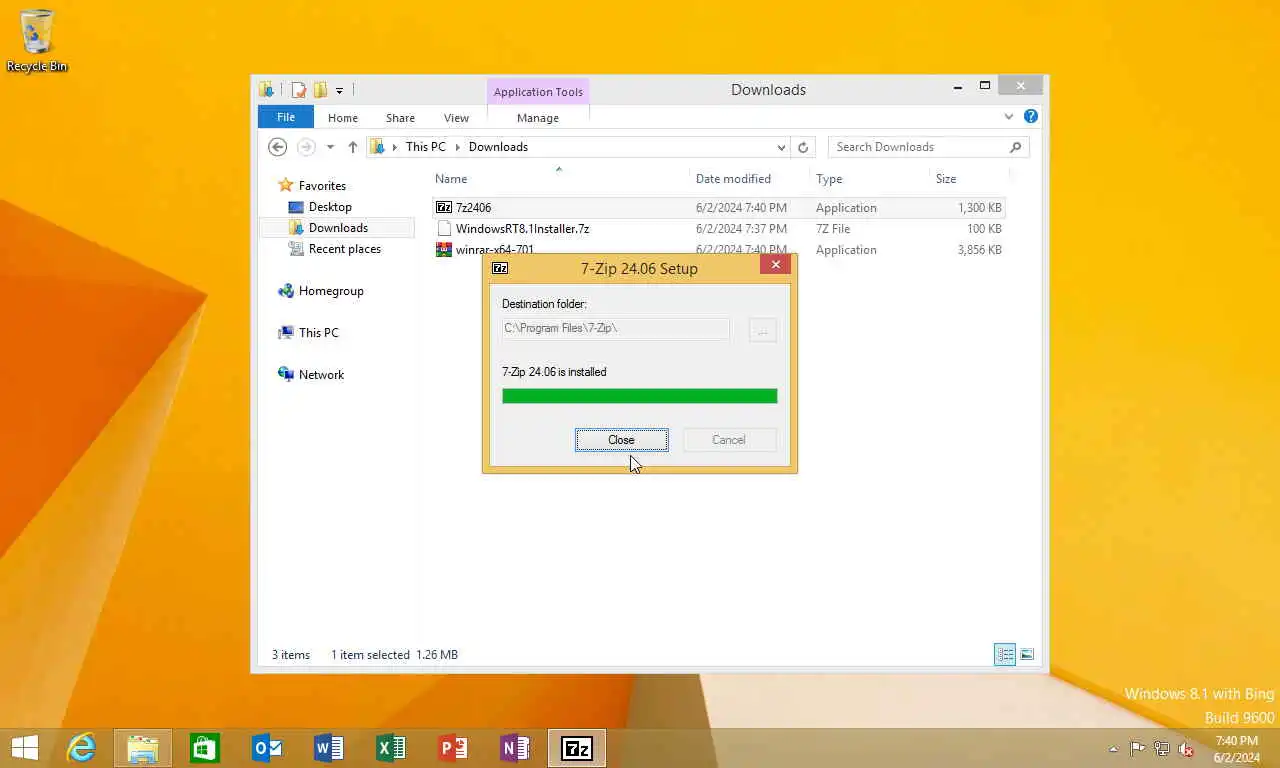Screen dimensions: 1280x768
Task: Click Properties icon in quick access toolbar
Action: point(299,90)
